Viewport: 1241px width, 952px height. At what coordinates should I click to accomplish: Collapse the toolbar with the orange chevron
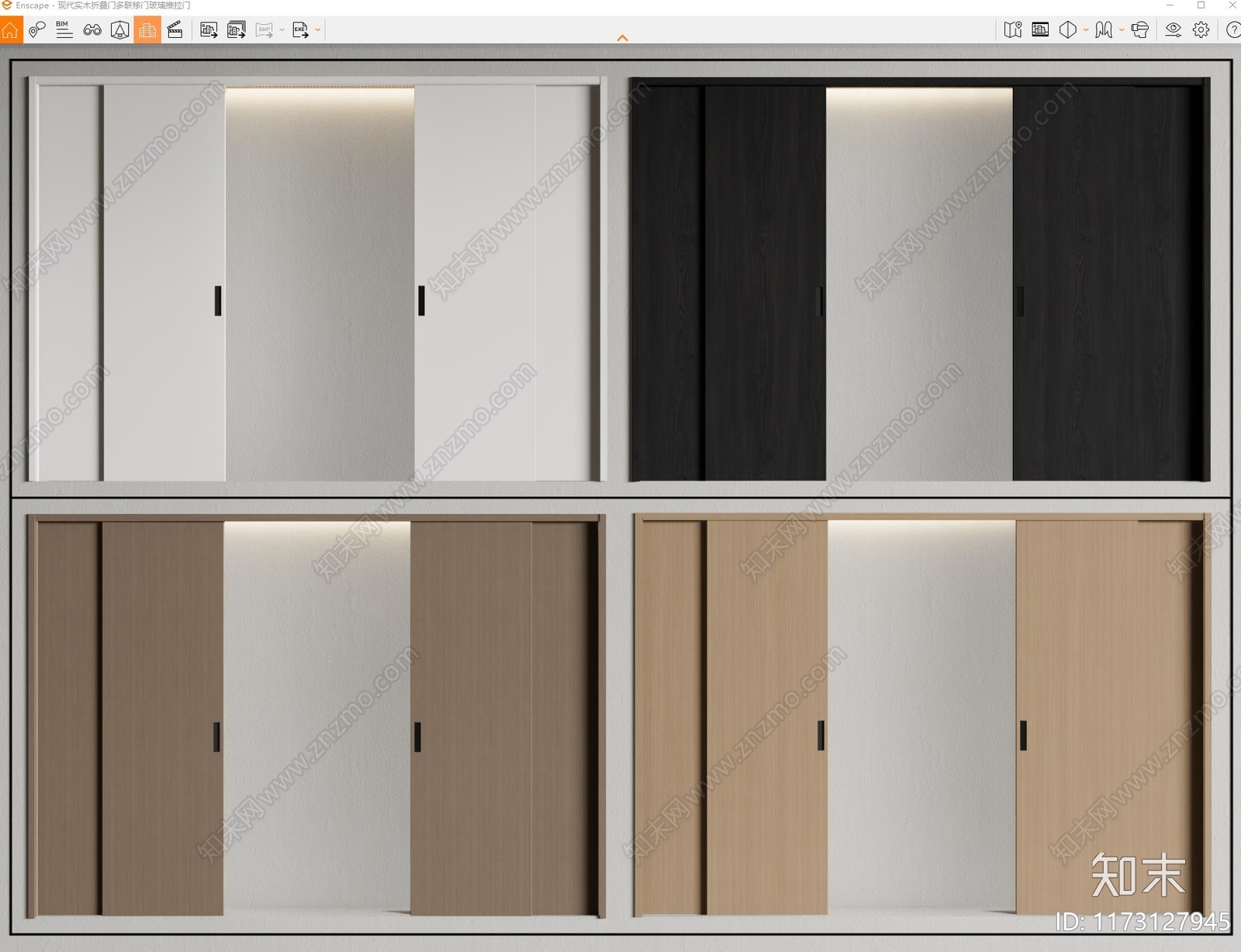[x=622, y=38]
